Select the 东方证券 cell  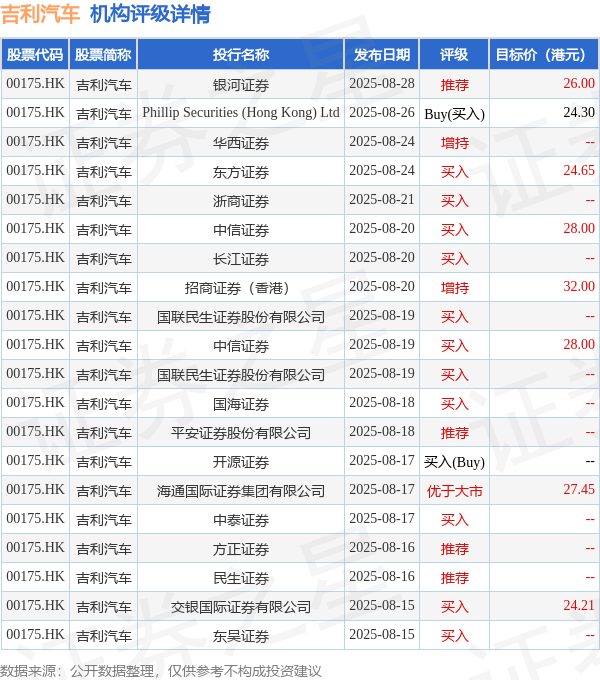point(241,172)
